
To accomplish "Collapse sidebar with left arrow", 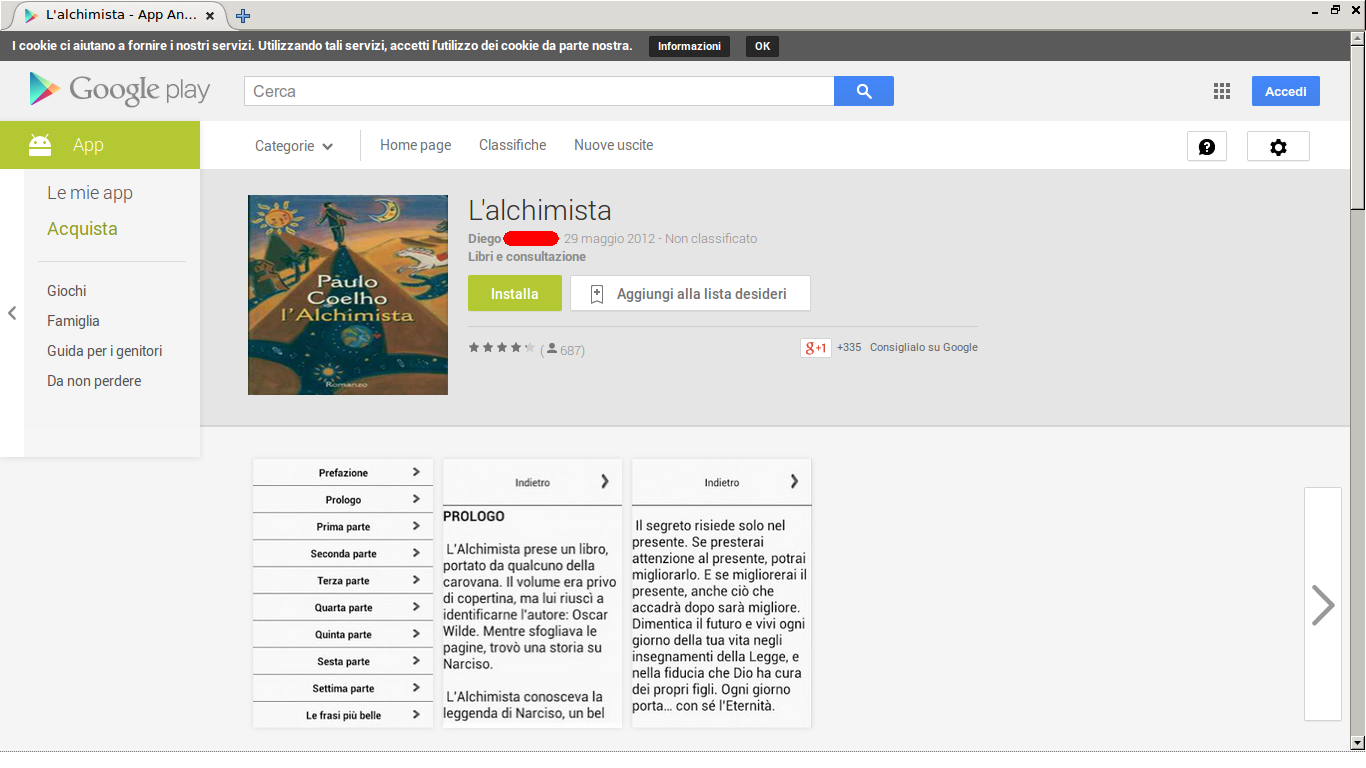I will [x=12, y=313].
